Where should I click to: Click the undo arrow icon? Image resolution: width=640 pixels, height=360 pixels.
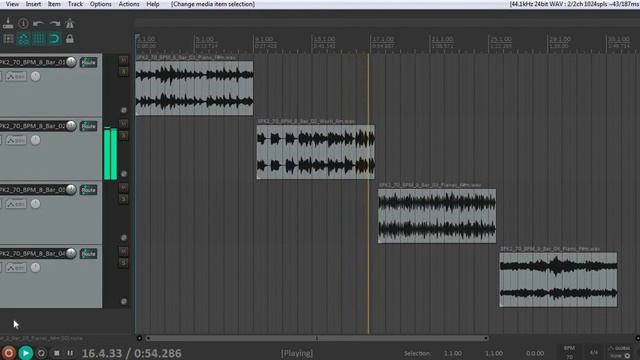coord(38,24)
